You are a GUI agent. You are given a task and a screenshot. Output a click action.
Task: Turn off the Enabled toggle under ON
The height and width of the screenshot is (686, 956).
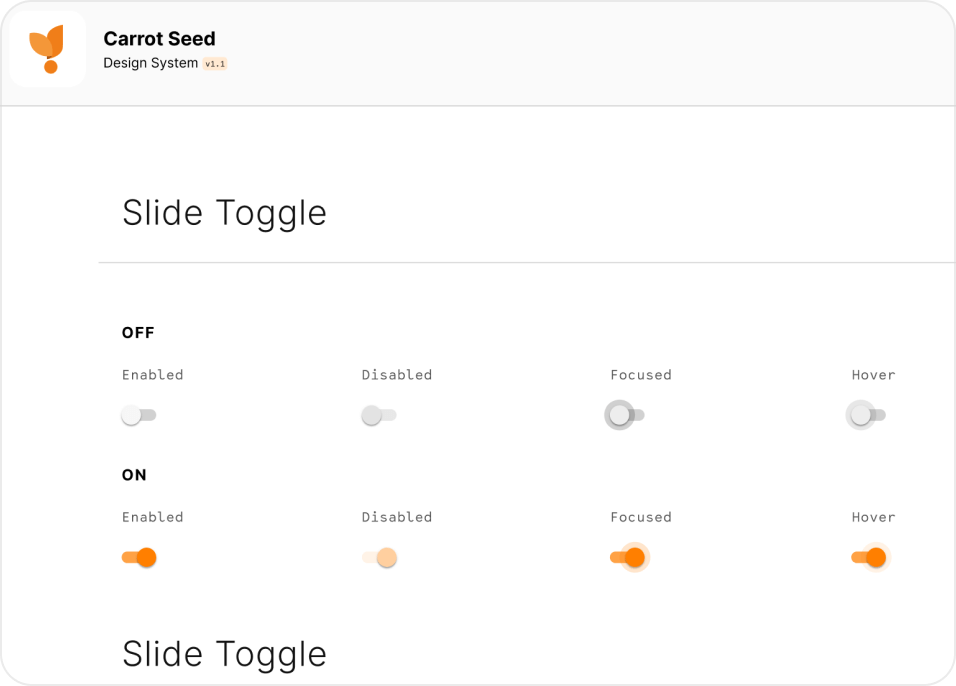[139, 557]
